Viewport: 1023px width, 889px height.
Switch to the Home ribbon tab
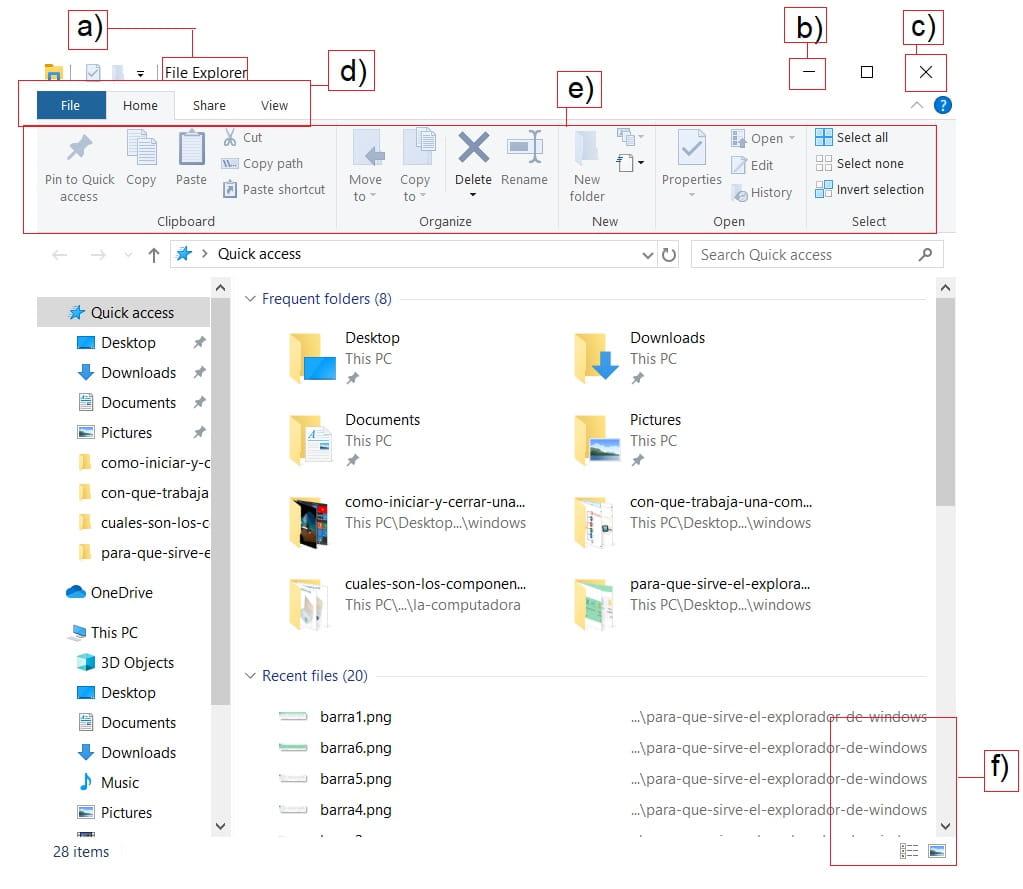(140, 105)
